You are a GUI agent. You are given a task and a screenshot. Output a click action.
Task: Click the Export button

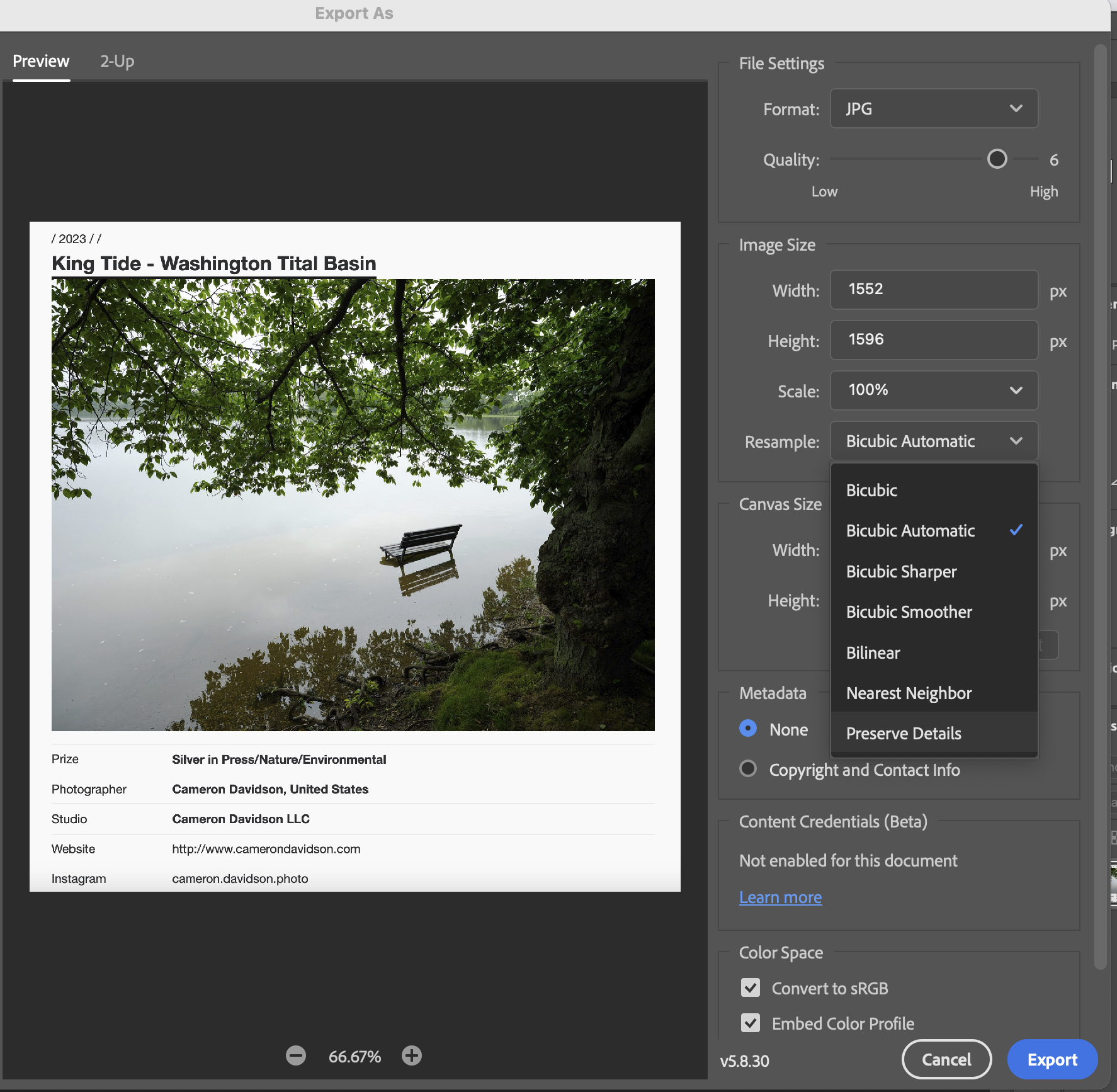1052,1059
